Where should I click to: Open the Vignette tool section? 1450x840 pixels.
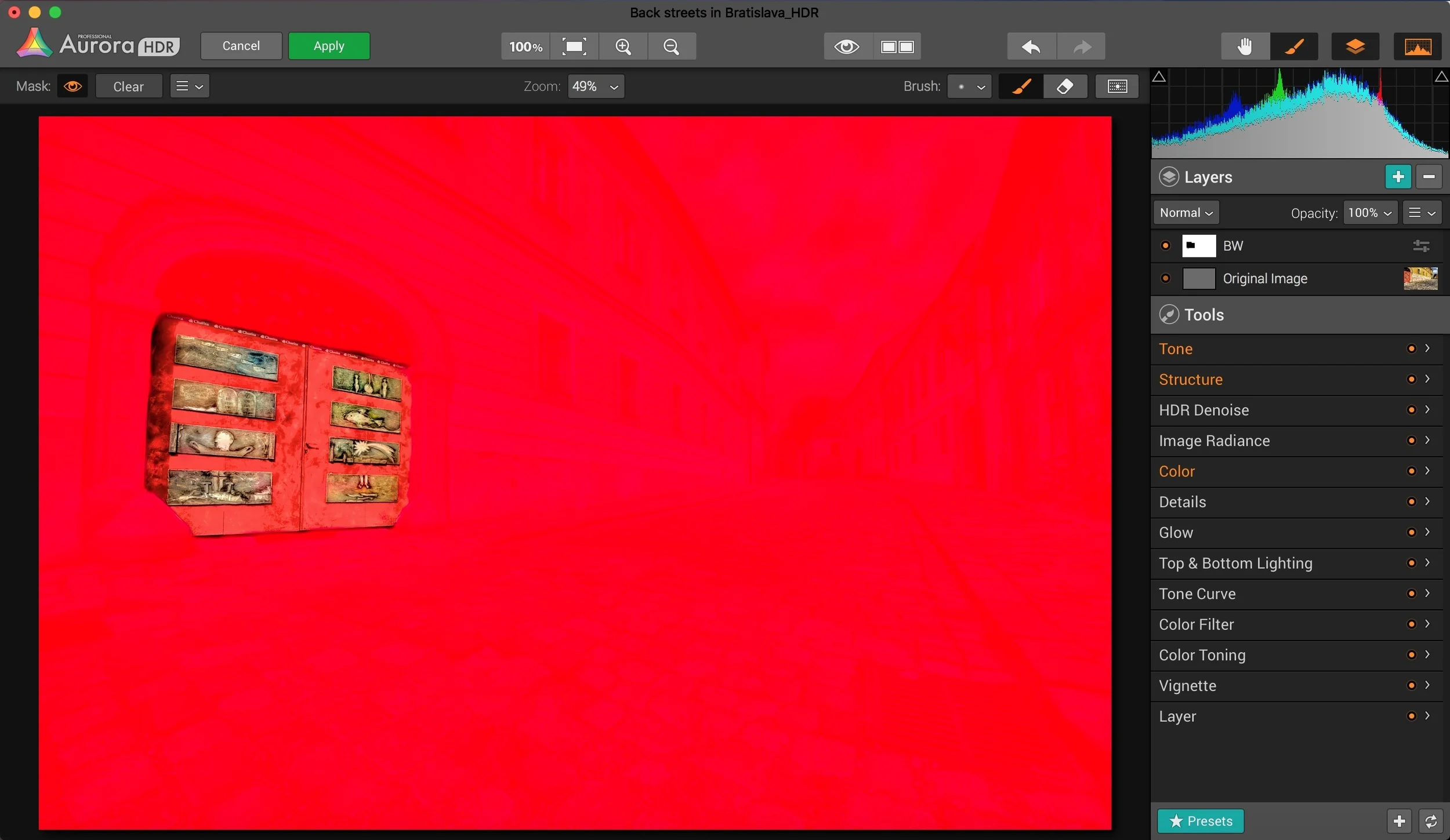coord(1187,686)
